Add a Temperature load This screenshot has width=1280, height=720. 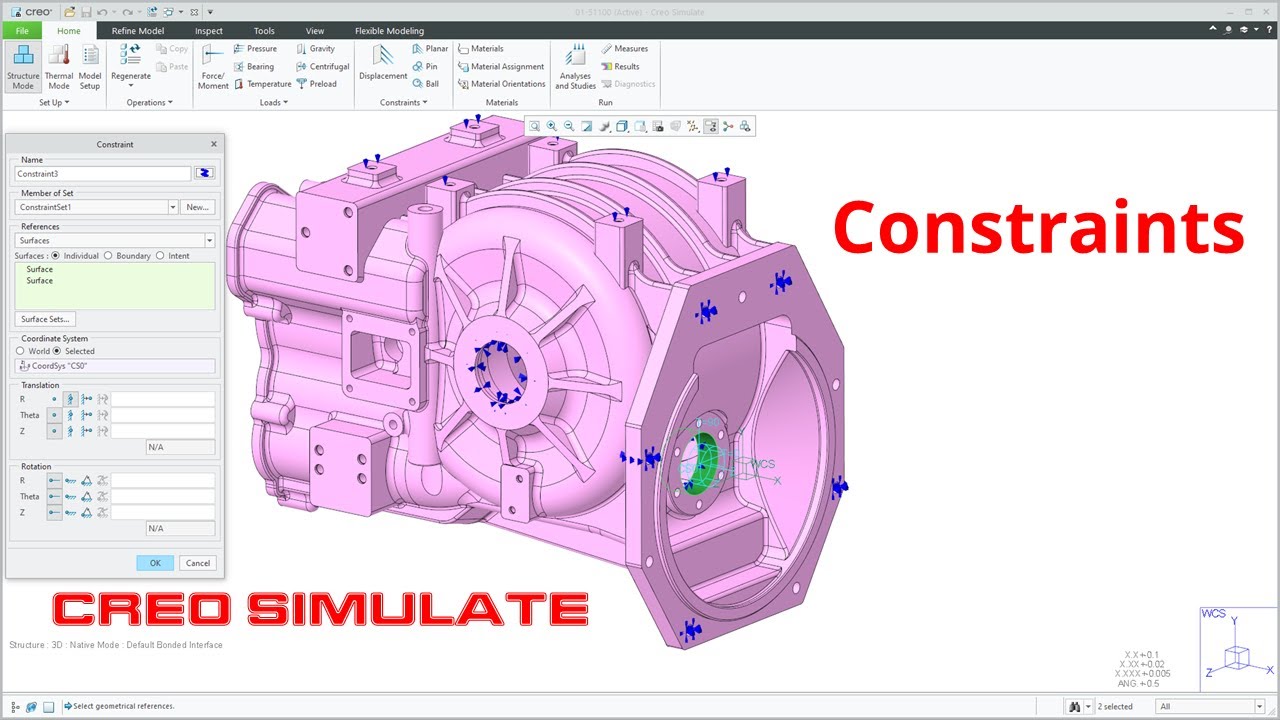262,84
